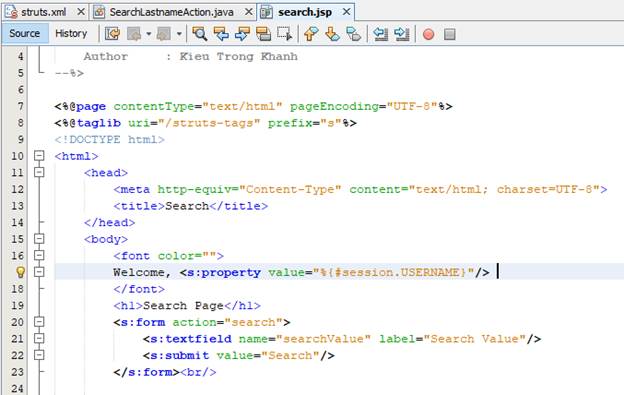624x395 pixels.
Task: Click the h1 Search Page line
Action: (187, 305)
